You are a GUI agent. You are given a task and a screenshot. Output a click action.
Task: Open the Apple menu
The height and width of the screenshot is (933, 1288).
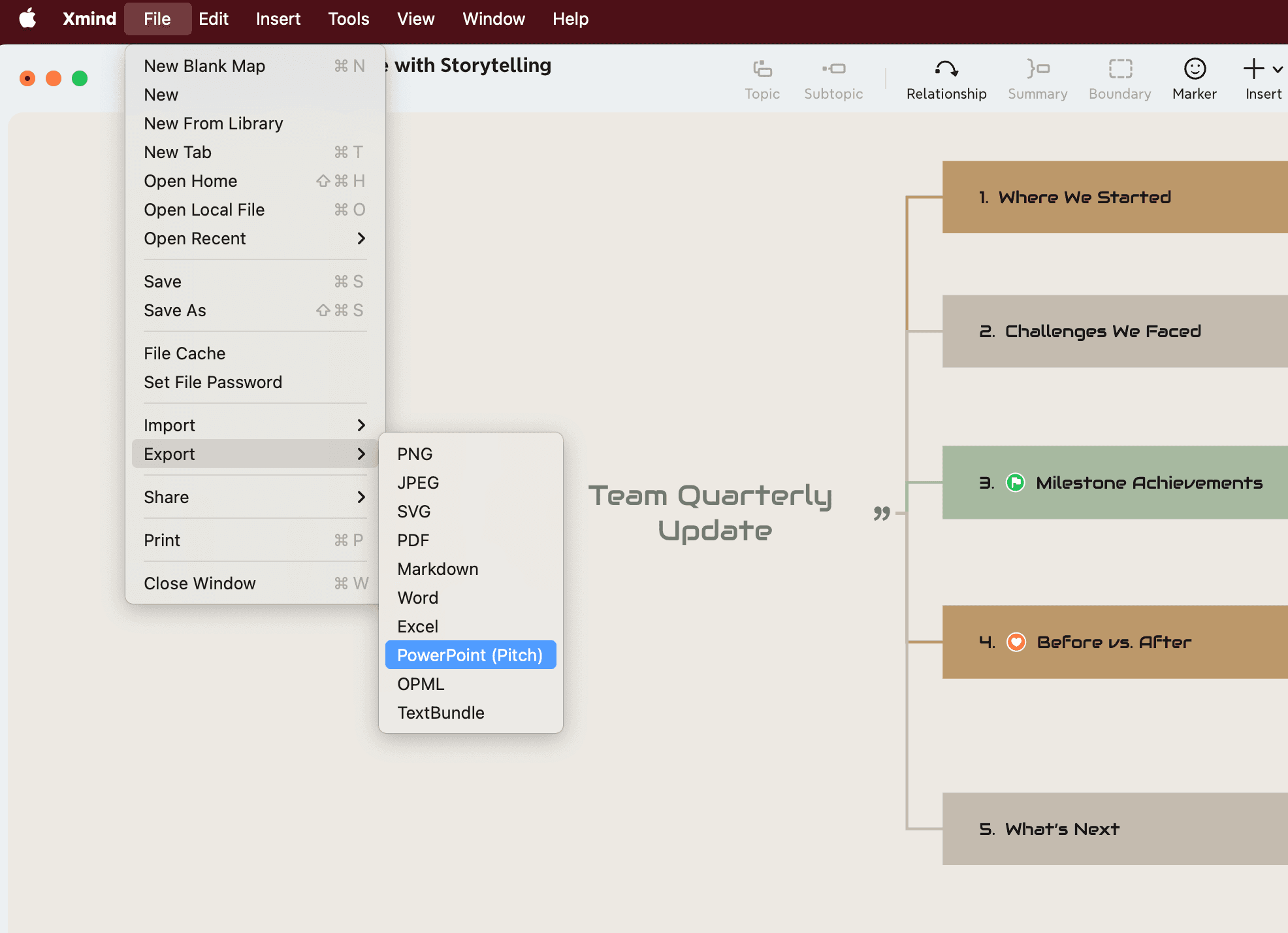click(x=27, y=19)
